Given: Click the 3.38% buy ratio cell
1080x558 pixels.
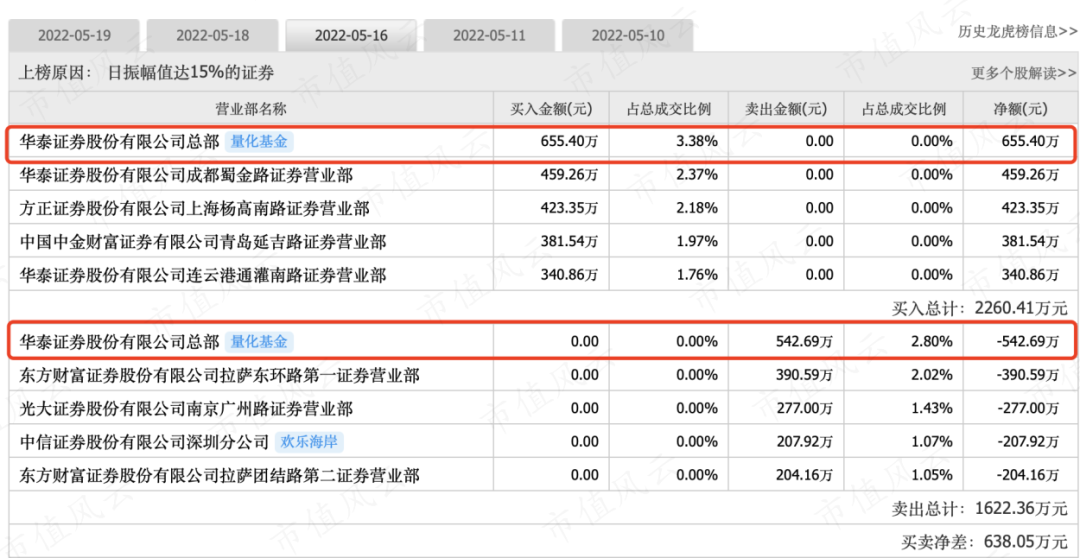Looking at the screenshot, I should (x=698, y=143).
